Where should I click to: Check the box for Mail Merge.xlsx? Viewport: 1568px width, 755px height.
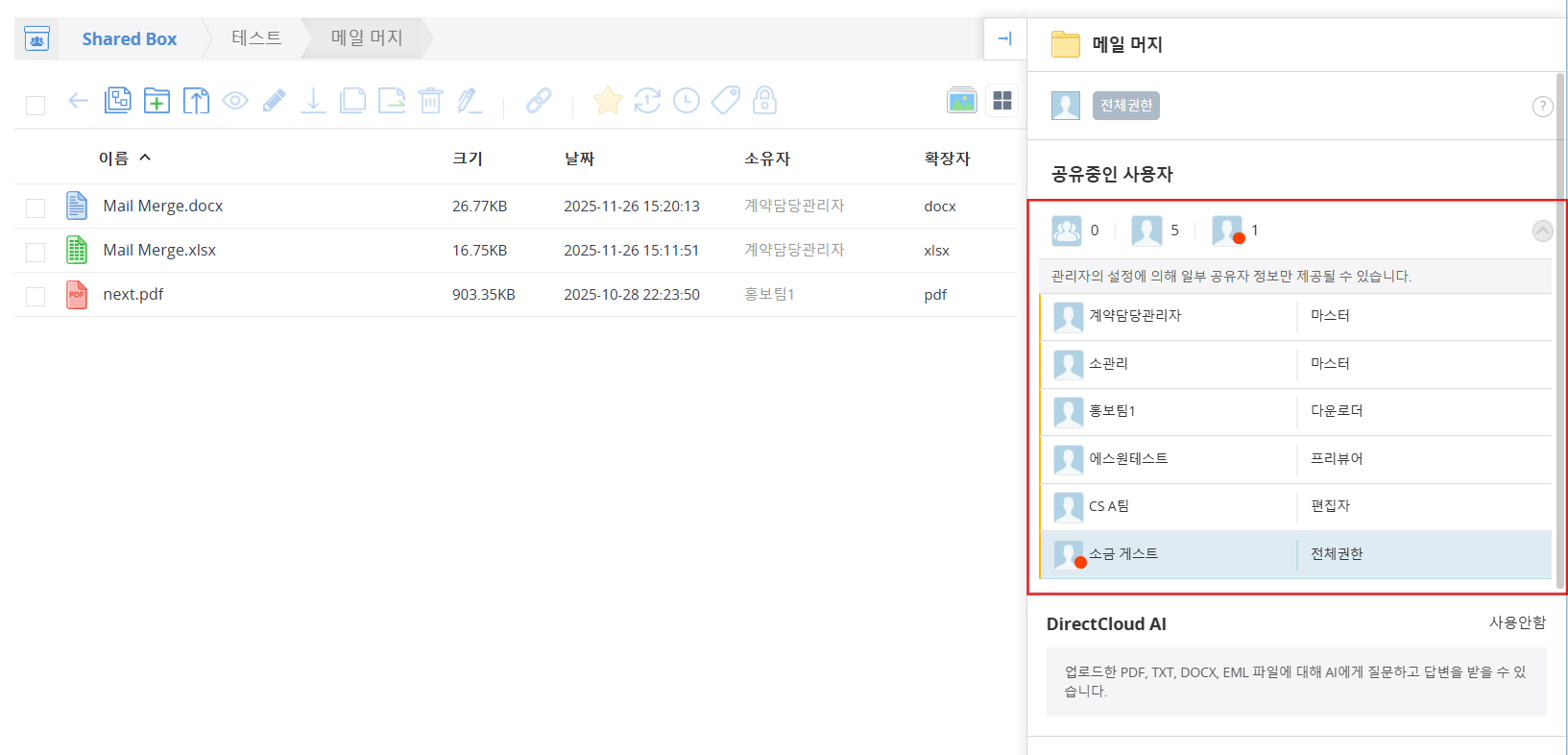36,252
